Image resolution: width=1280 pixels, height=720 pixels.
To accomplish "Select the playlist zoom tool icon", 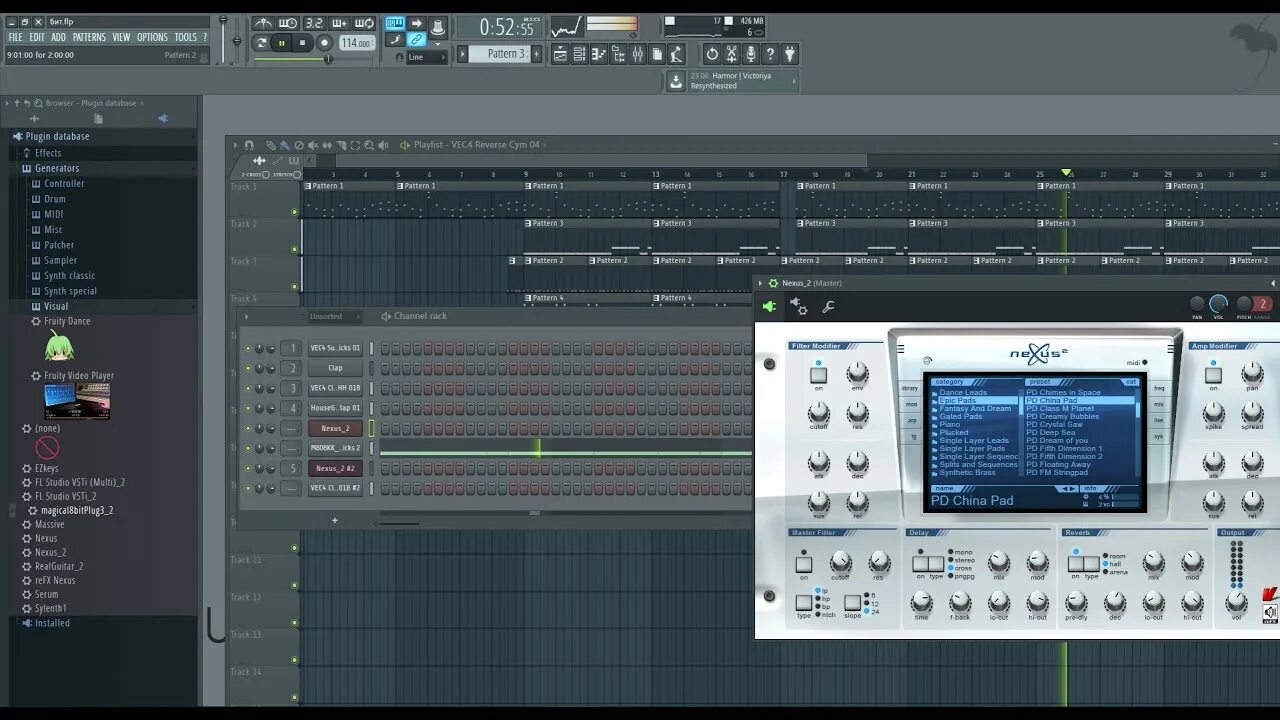I will click(x=369, y=145).
